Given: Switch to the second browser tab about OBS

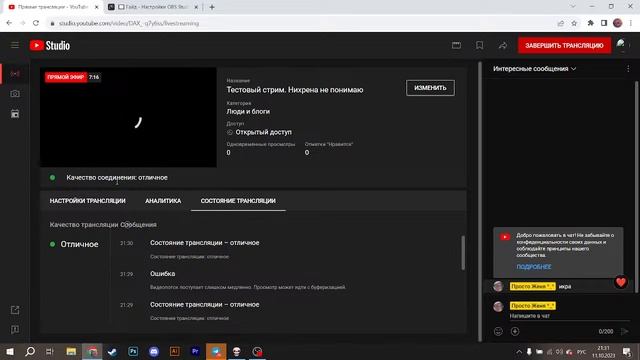Looking at the screenshot, I should (153, 7).
